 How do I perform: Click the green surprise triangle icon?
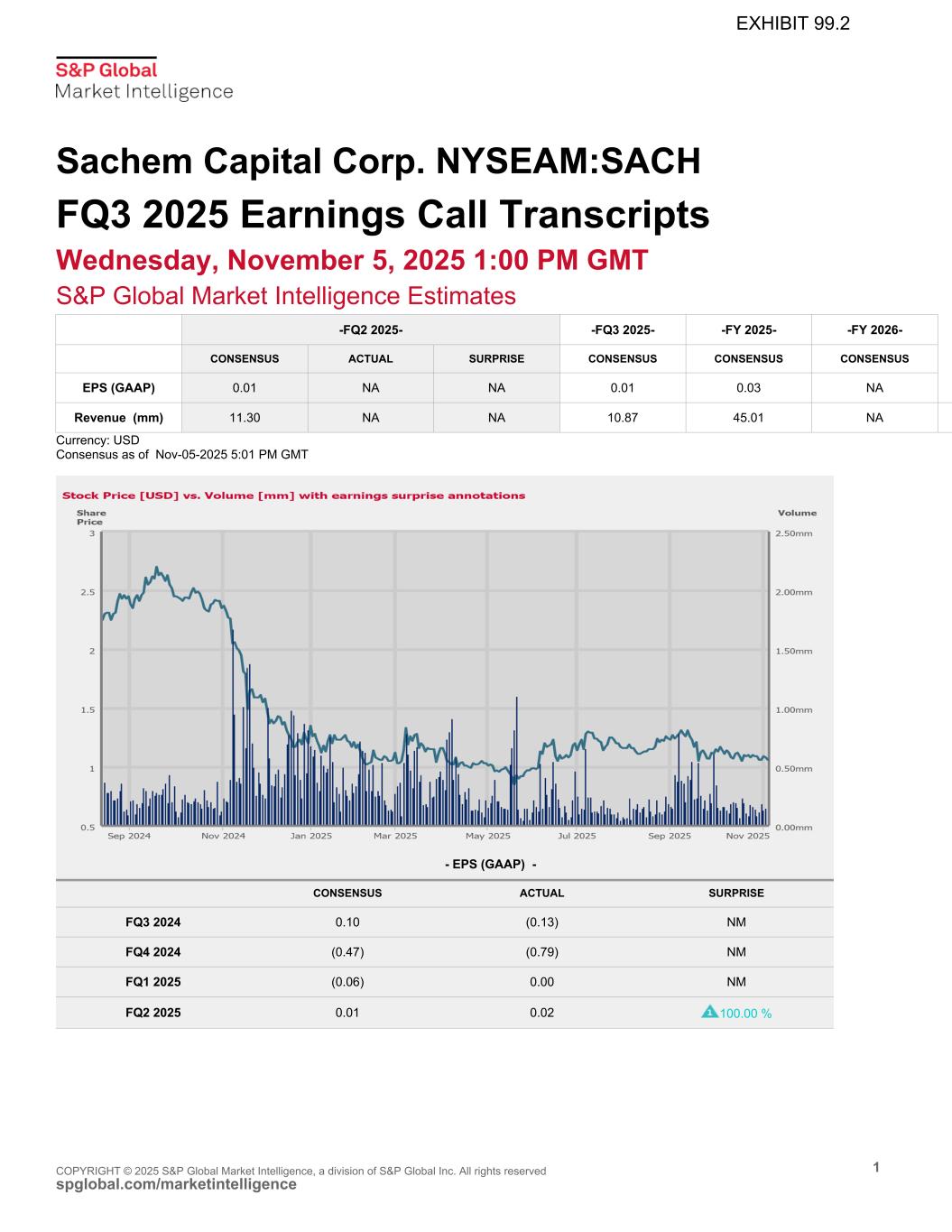point(708,1012)
